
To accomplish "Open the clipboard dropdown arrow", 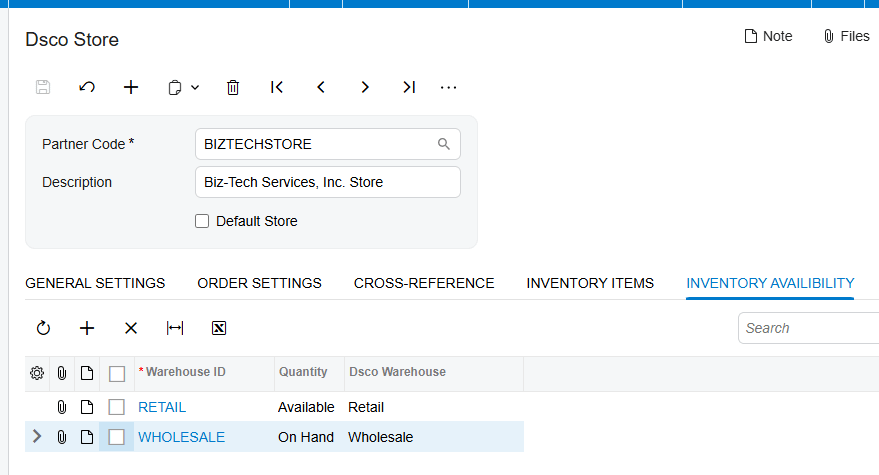I will point(195,87).
